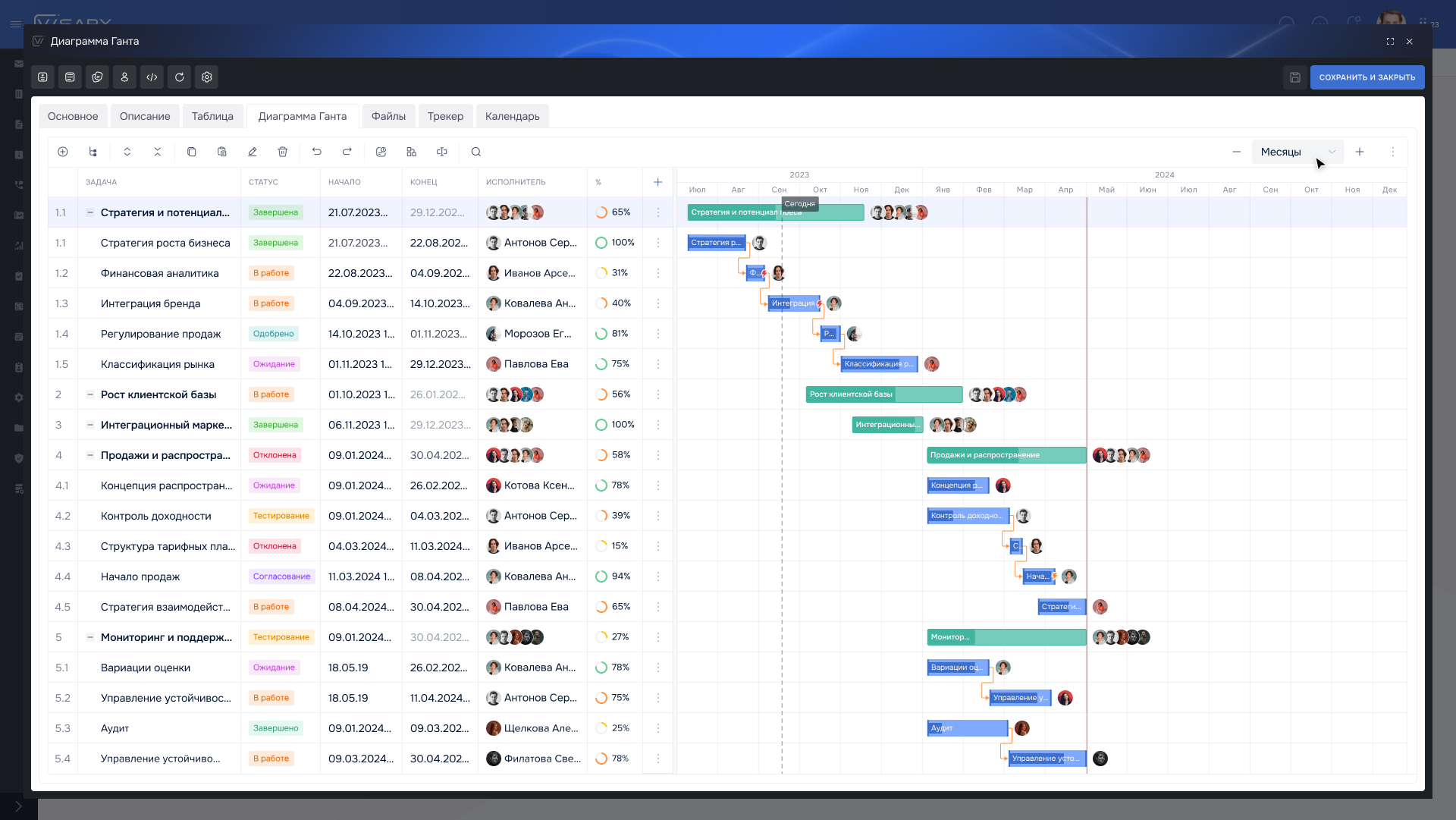Click 'Сохранить и закрыть' button
Viewport: 1456px width, 820px height.
(x=1367, y=77)
